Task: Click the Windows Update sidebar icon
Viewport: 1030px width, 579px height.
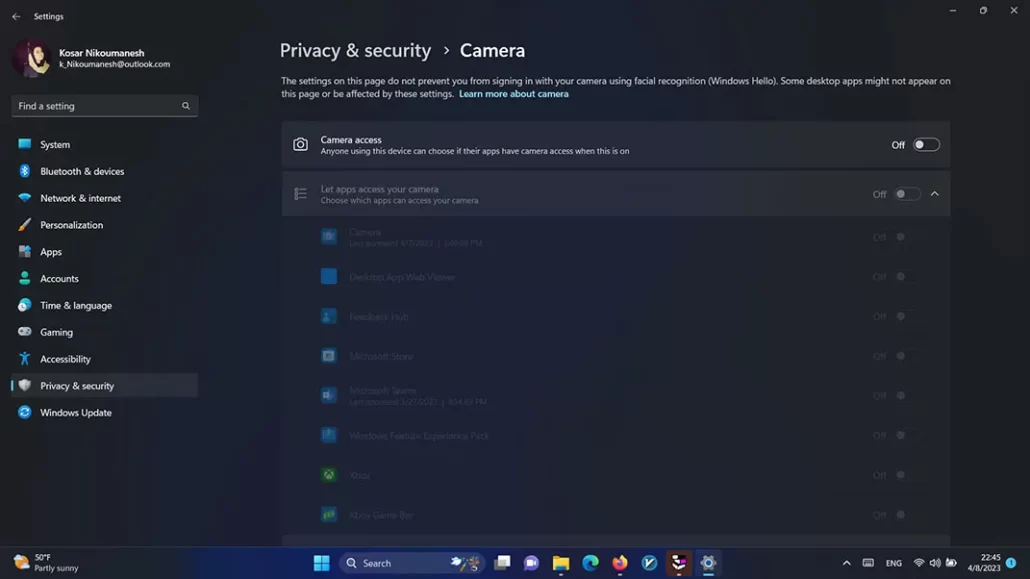Action: coord(25,412)
